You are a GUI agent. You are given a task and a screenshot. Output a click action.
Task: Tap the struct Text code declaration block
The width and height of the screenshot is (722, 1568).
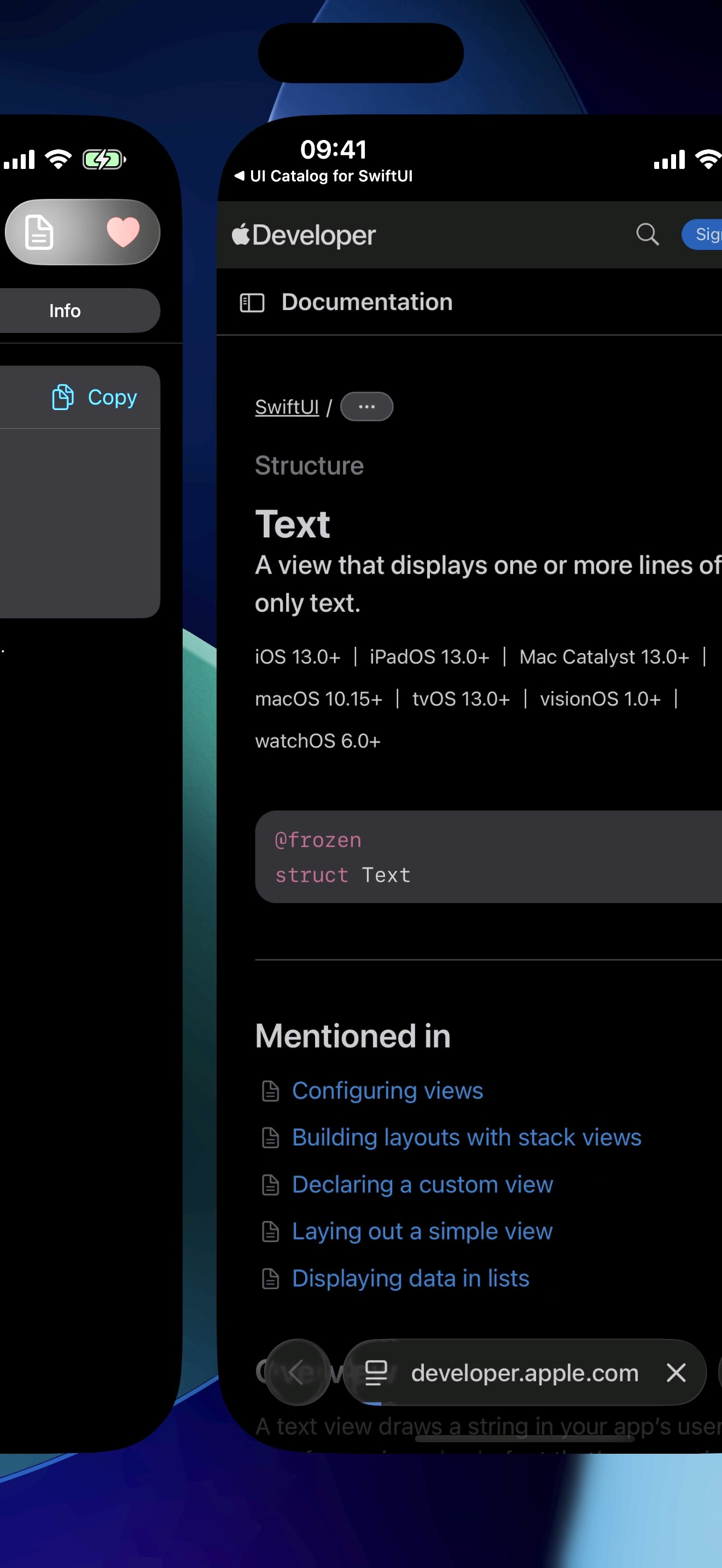pos(488,856)
